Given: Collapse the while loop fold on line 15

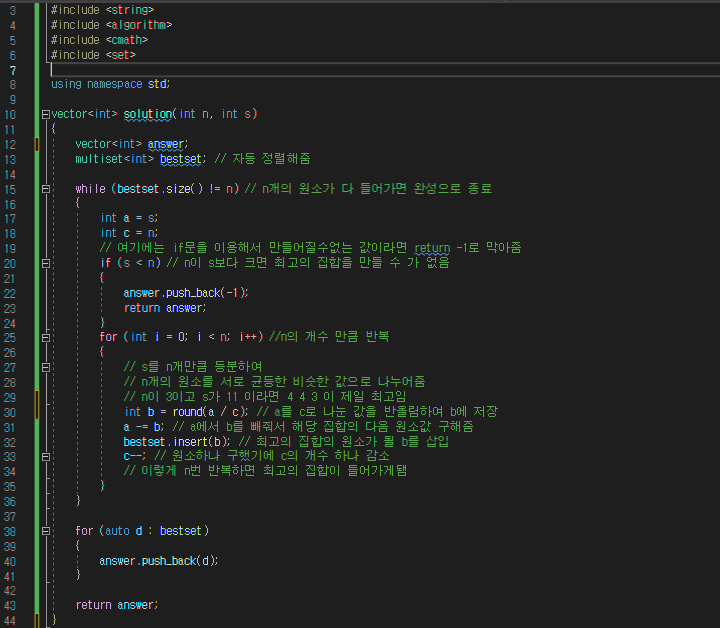Looking at the screenshot, I should point(45,189).
